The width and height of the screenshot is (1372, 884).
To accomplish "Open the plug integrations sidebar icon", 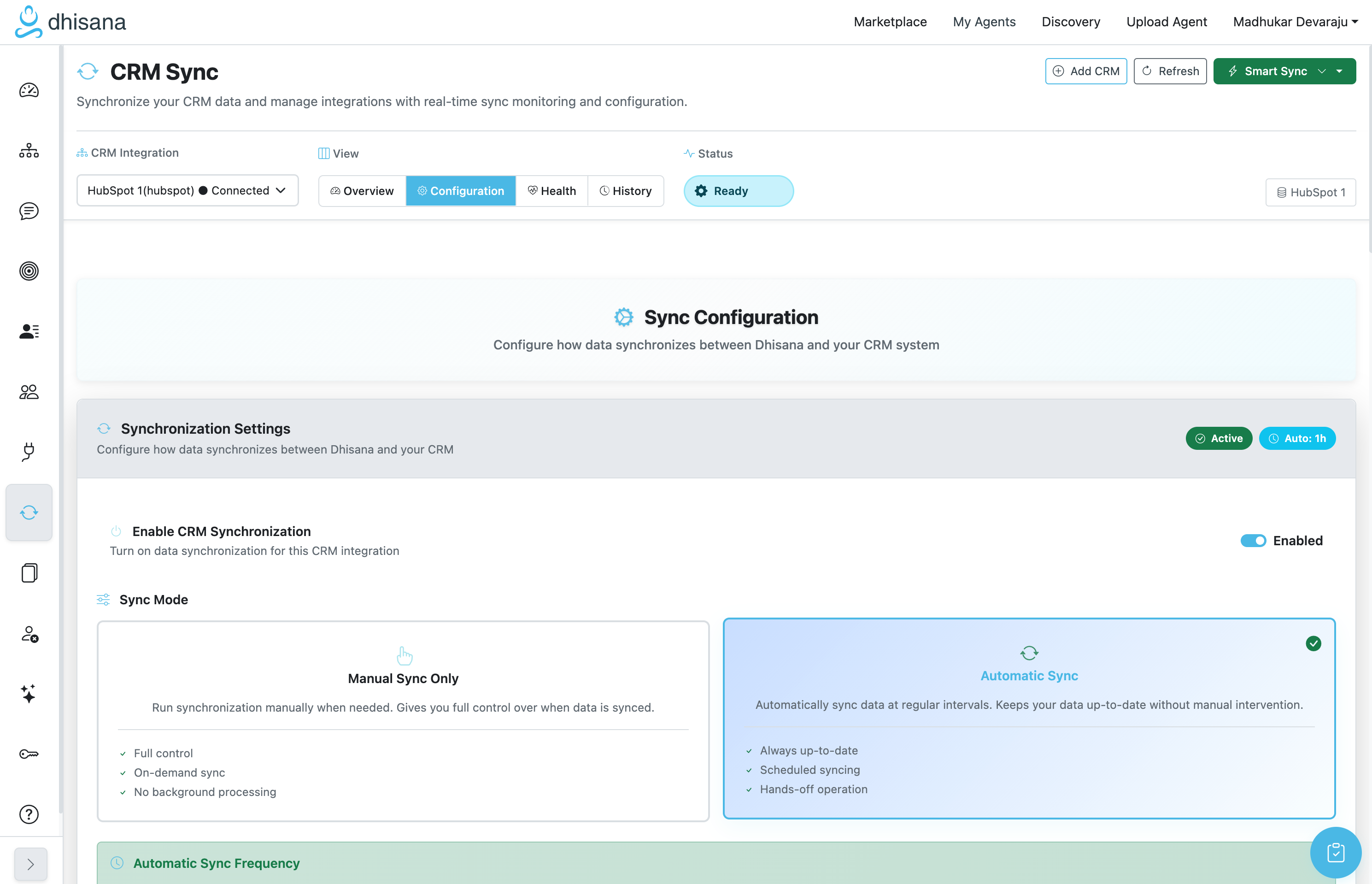I will 29,452.
